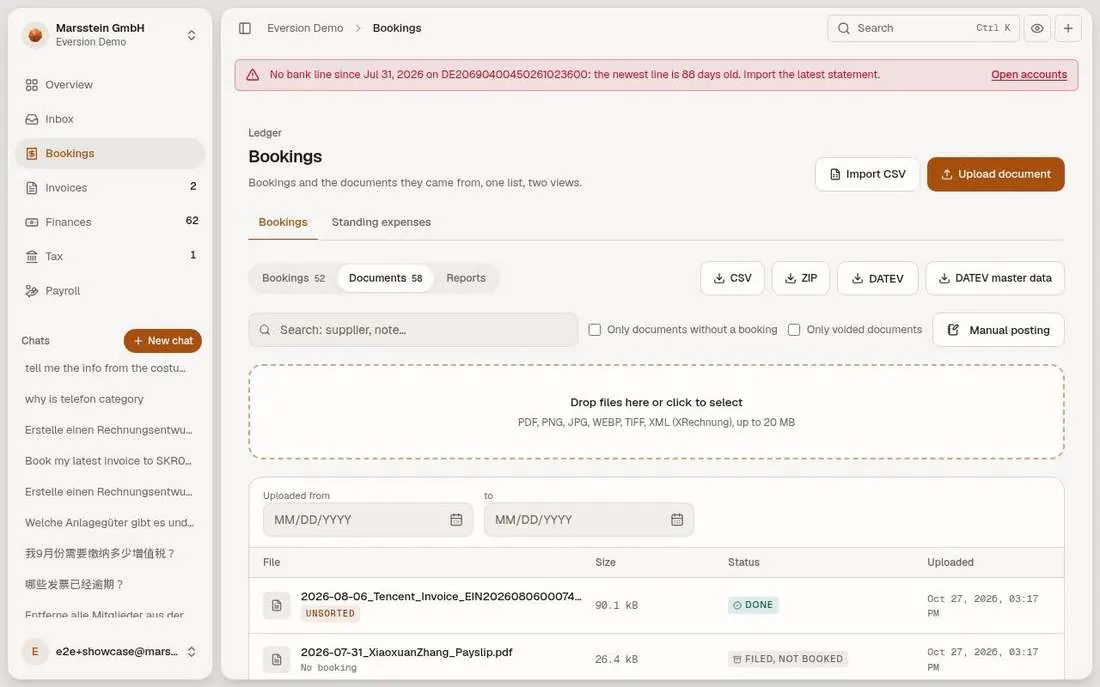The image size is (1100, 687).
Task: Download CSV export
Action: pos(732,279)
